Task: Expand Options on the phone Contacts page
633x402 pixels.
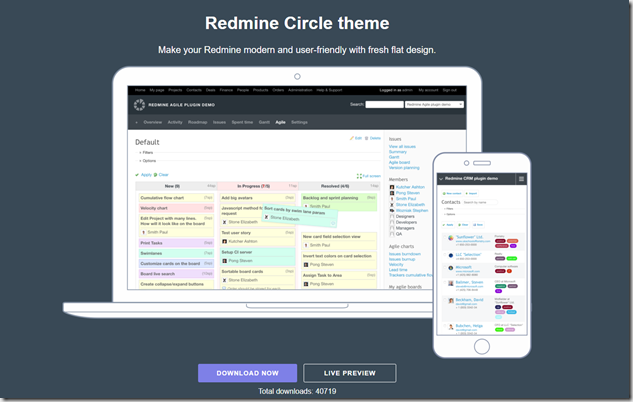Action: [x=449, y=214]
